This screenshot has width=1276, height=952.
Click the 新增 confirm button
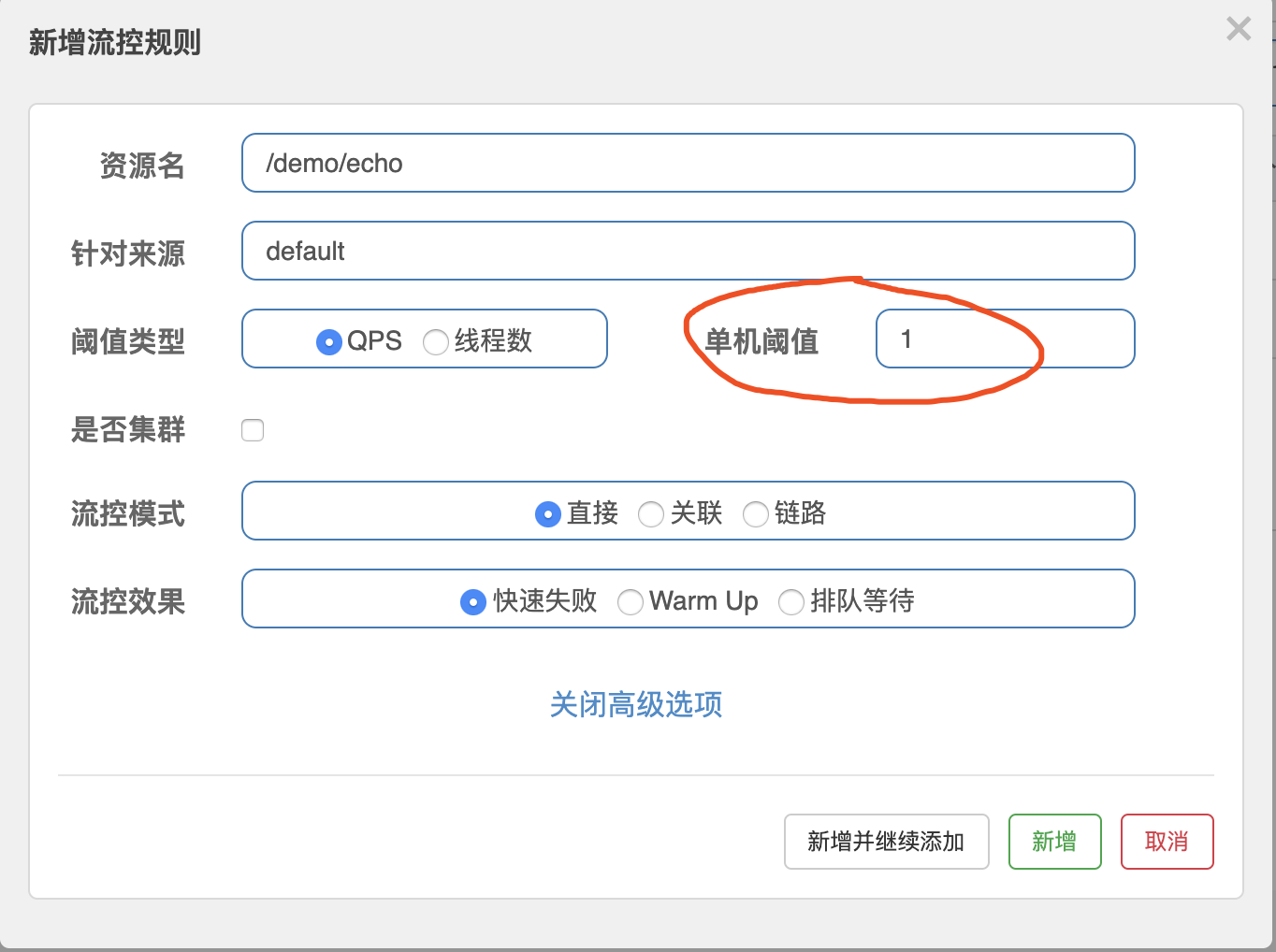[1054, 841]
